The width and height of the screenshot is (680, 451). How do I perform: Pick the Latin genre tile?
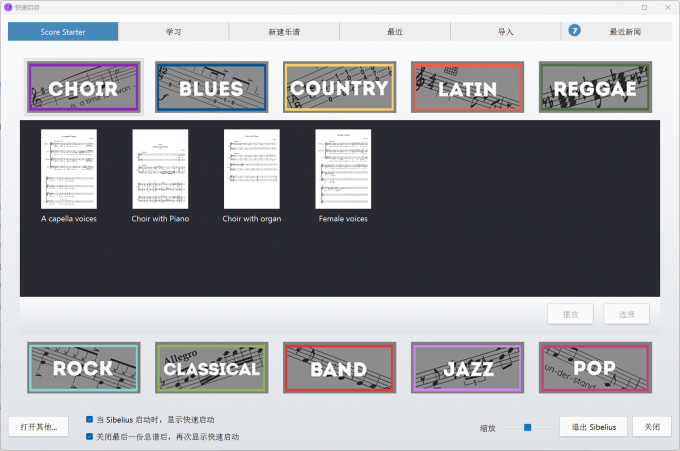[467, 87]
